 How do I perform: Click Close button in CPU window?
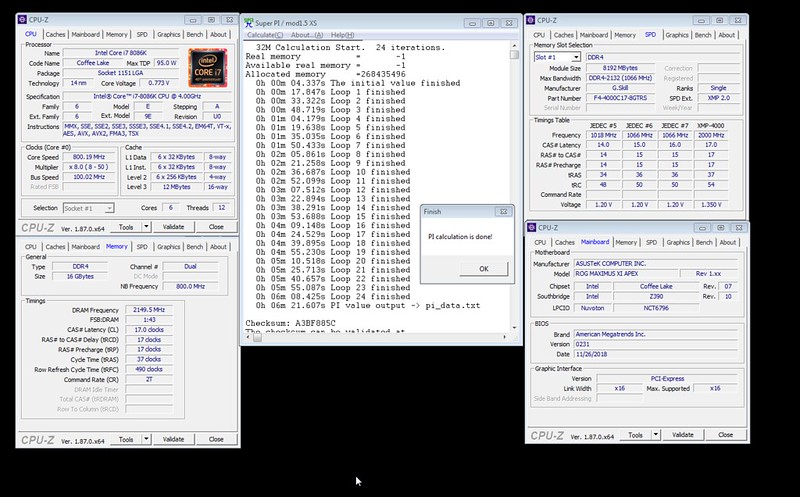(216, 227)
